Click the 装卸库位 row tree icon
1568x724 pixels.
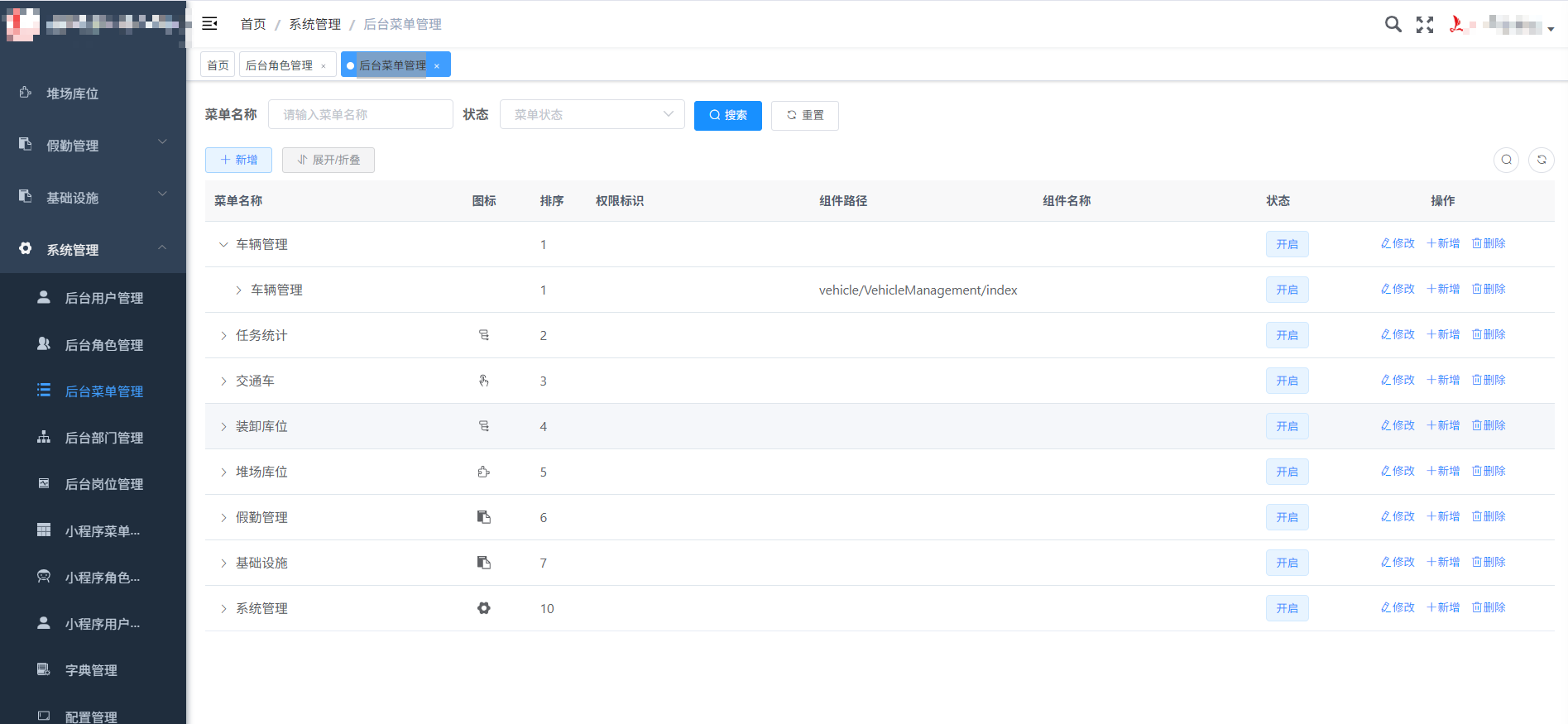coord(484,426)
